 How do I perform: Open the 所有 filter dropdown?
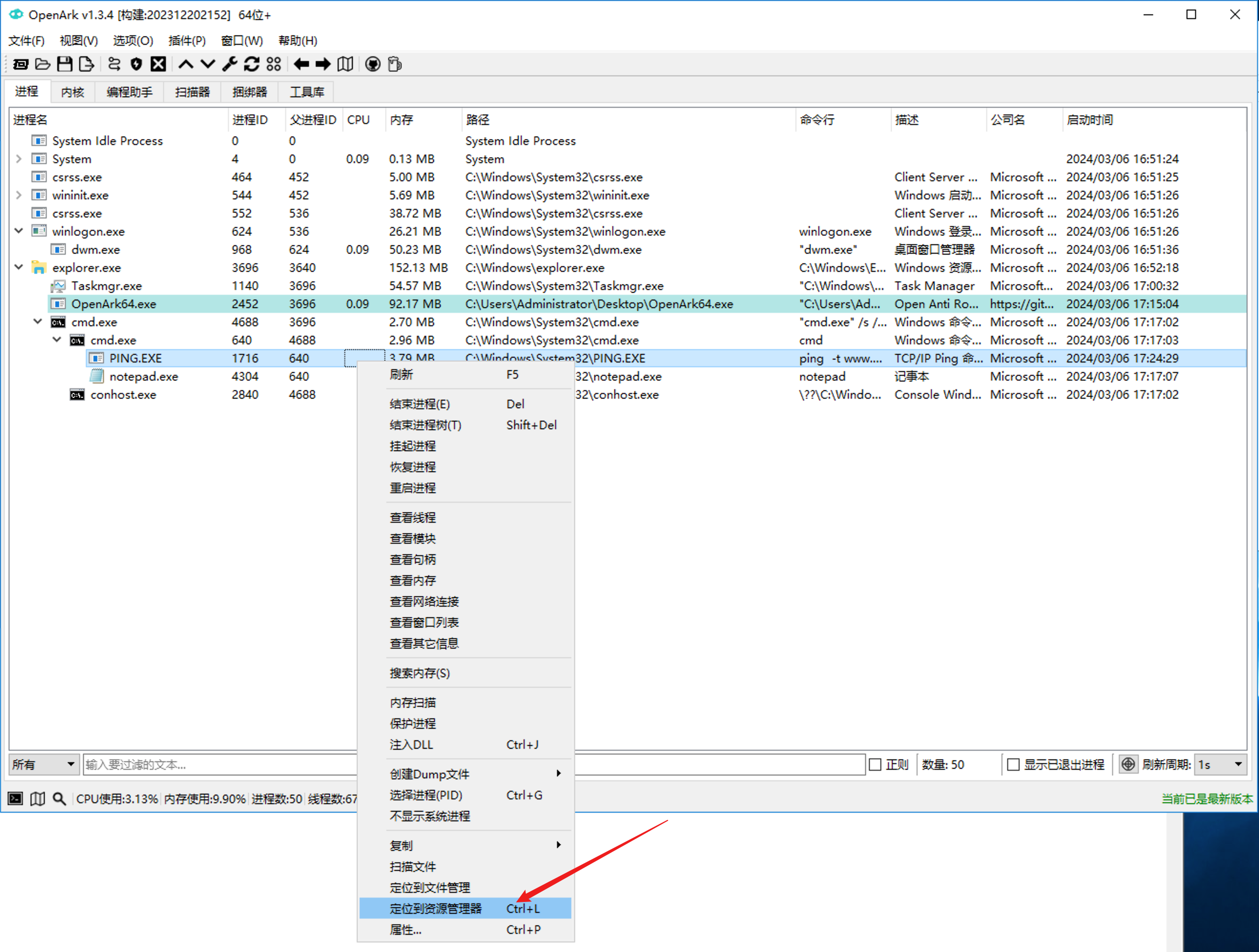[44, 764]
